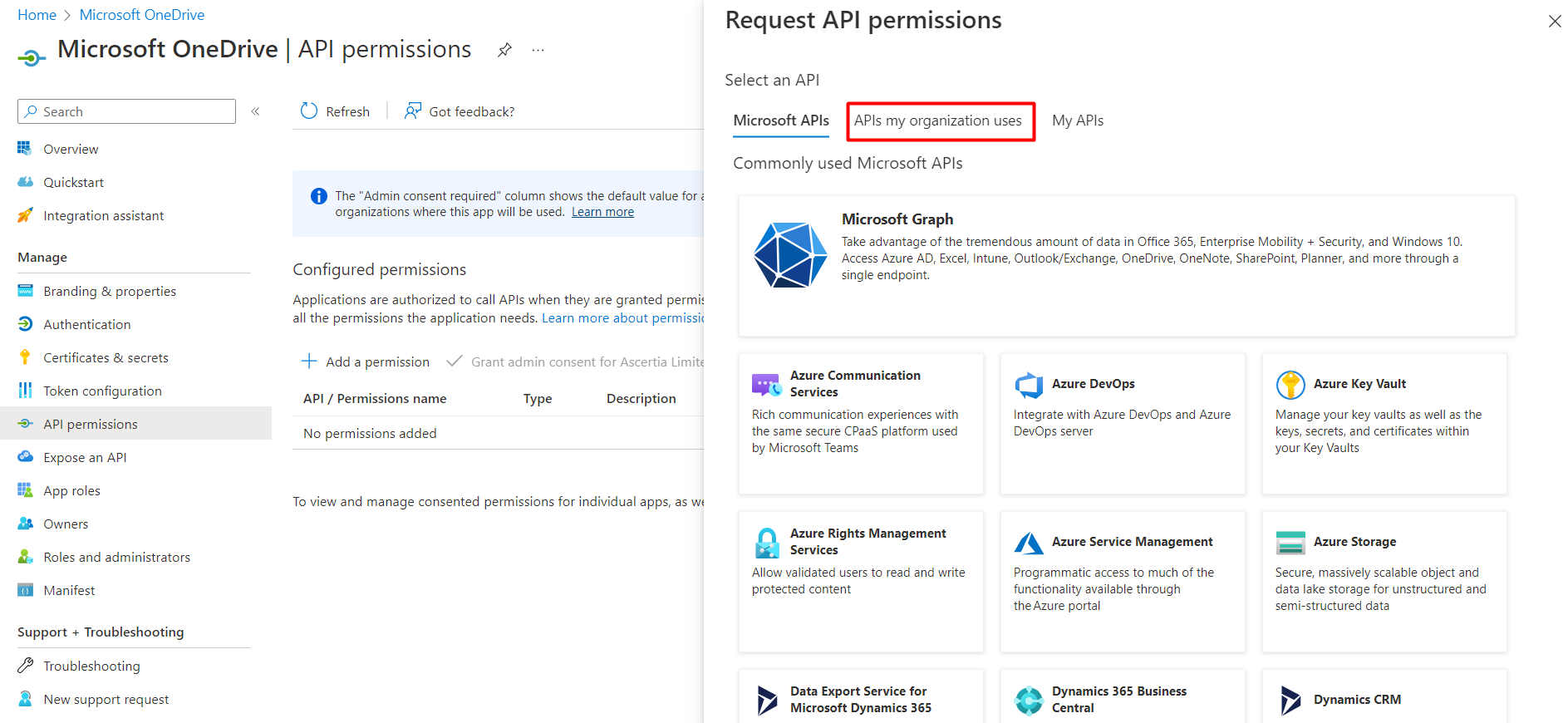Click the Owners people icon
1568x723 pixels.
tap(25, 524)
